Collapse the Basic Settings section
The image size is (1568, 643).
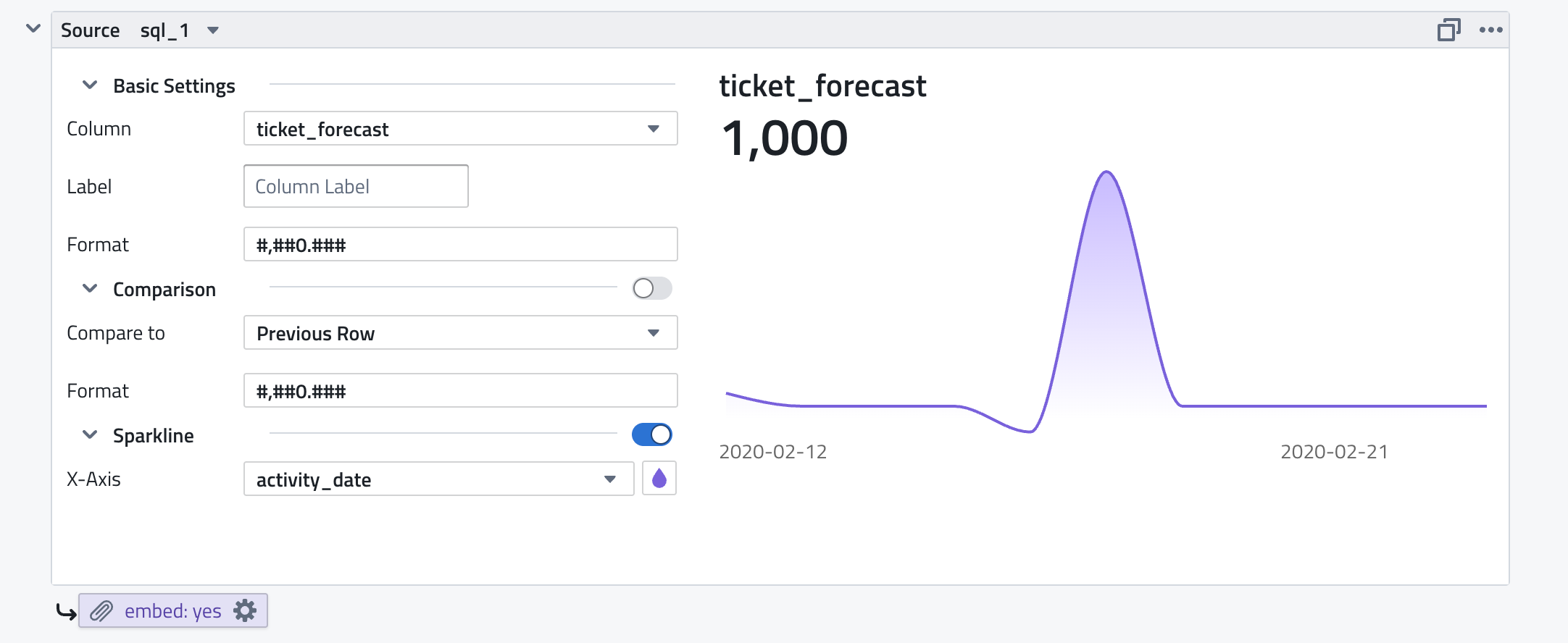pos(90,85)
